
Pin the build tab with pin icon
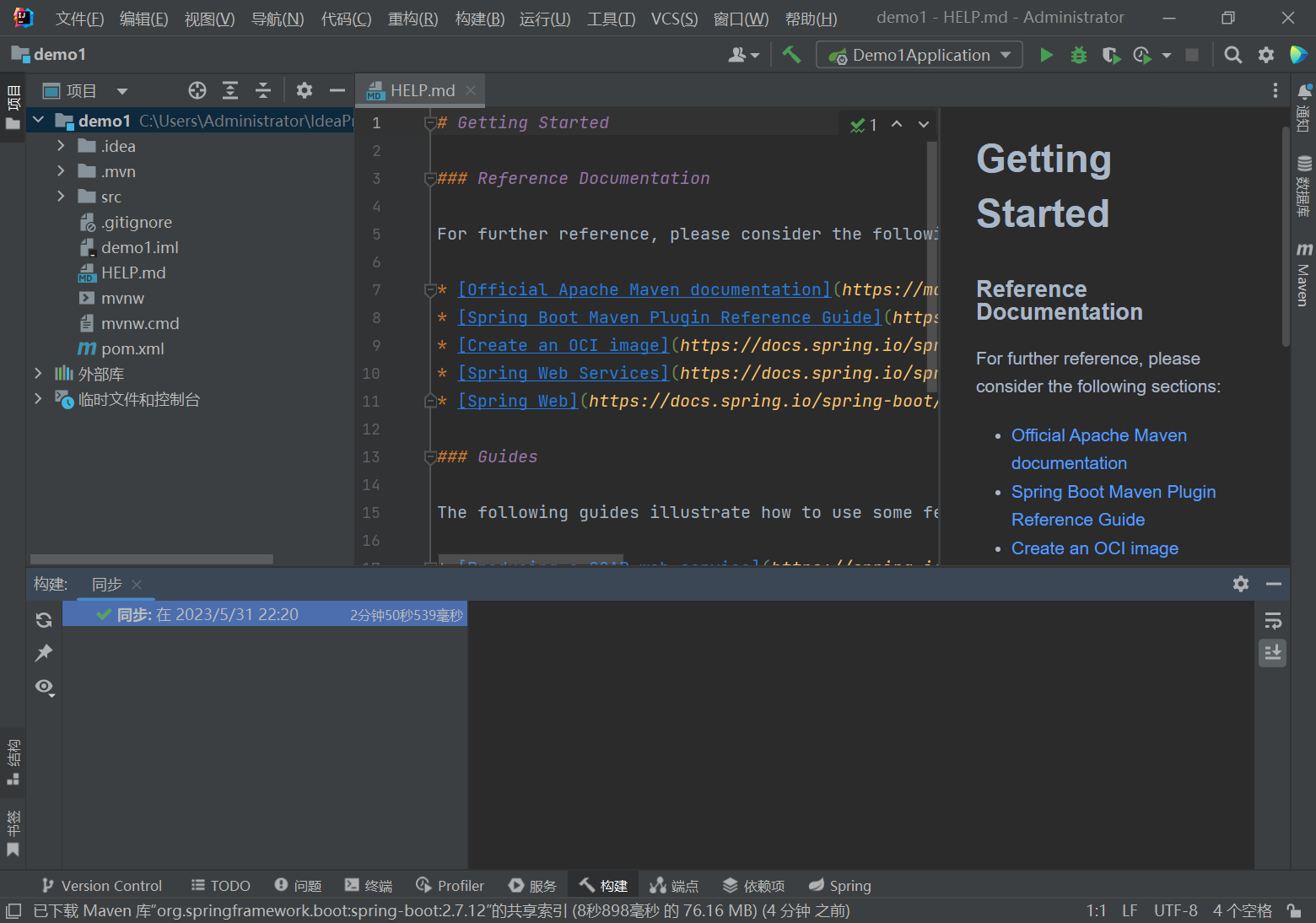point(44,653)
